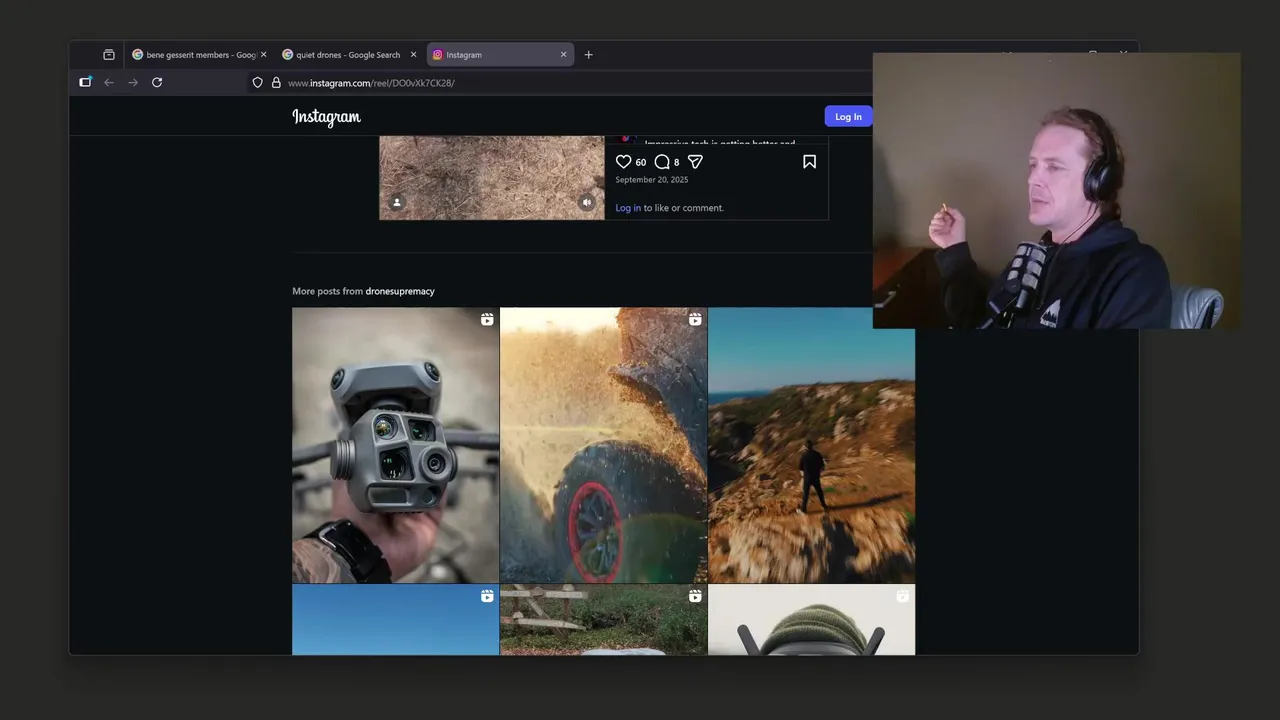Open the picnic bench reel thumbnail

click(x=603, y=620)
